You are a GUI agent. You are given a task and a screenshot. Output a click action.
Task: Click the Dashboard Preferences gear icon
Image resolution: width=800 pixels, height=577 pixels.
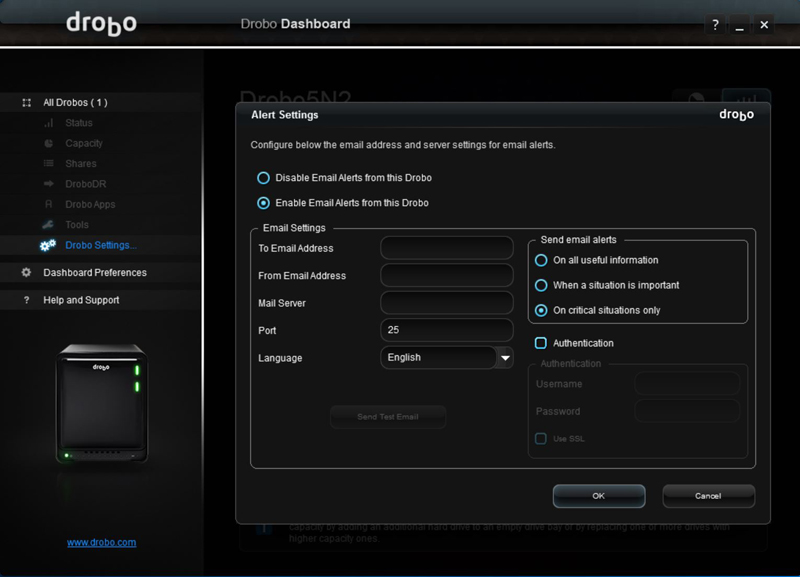coord(27,273)
